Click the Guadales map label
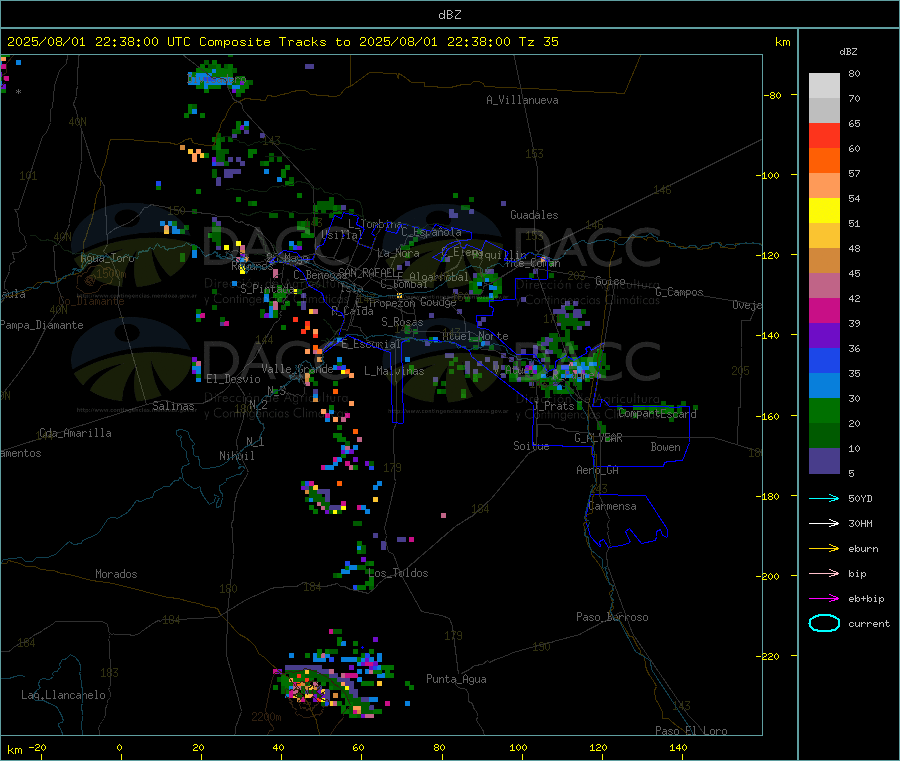 coord(534,215)
